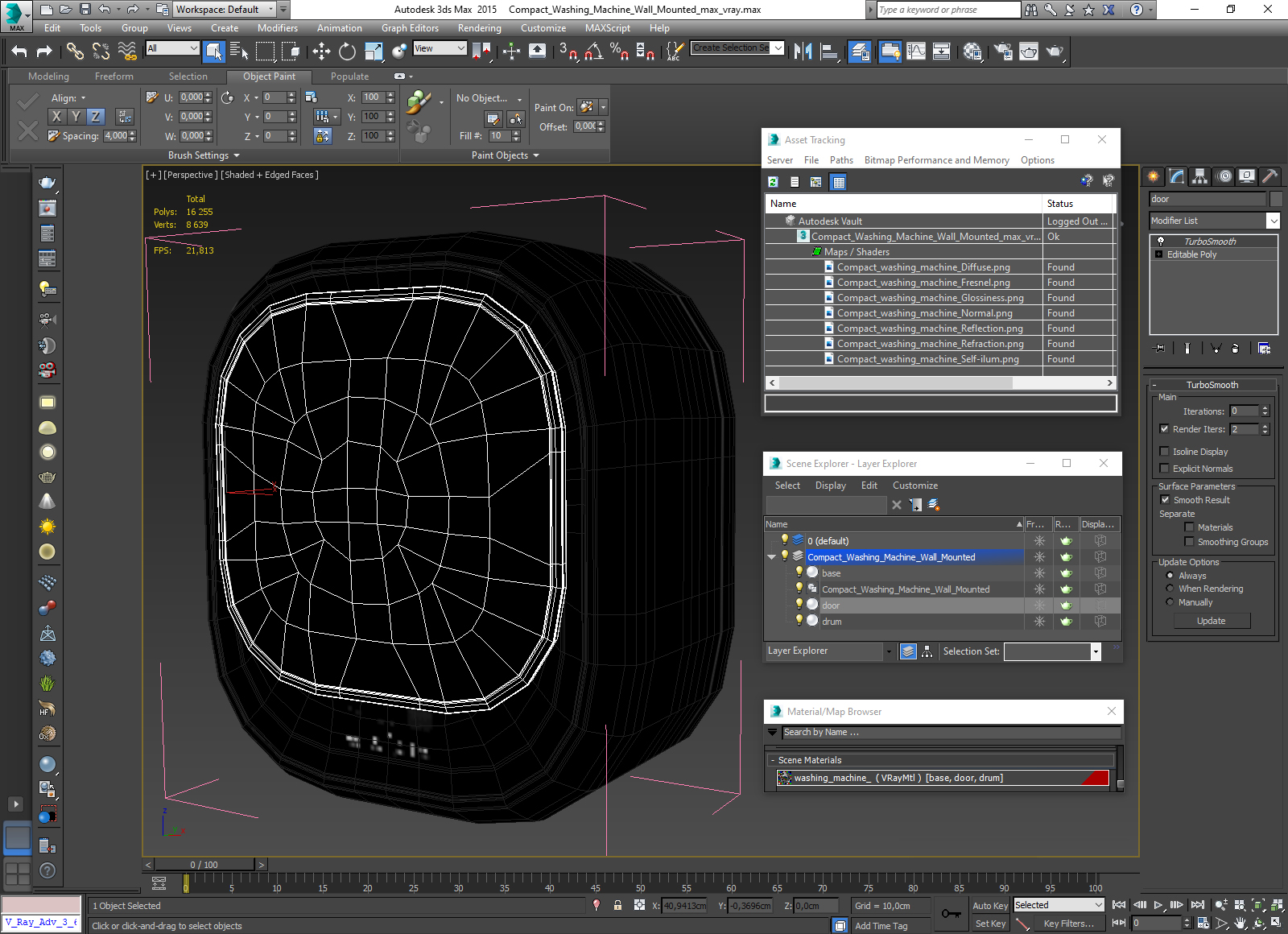Screen dimensions: 1288x934
Task: Collapse Compact_Washing_Machine_Wall_Mounted layer tree
Action: [772, 556]
